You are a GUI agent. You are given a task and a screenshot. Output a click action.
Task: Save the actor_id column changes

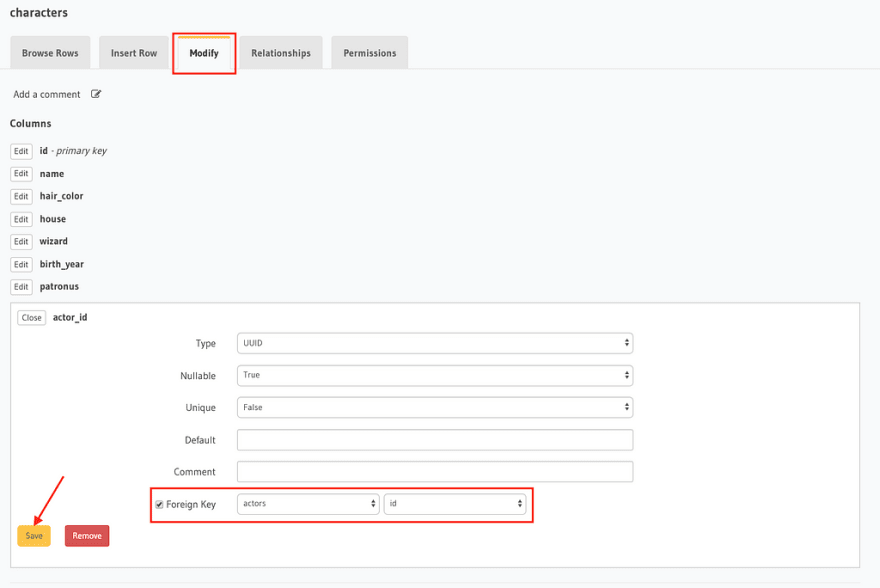[34, 536]
